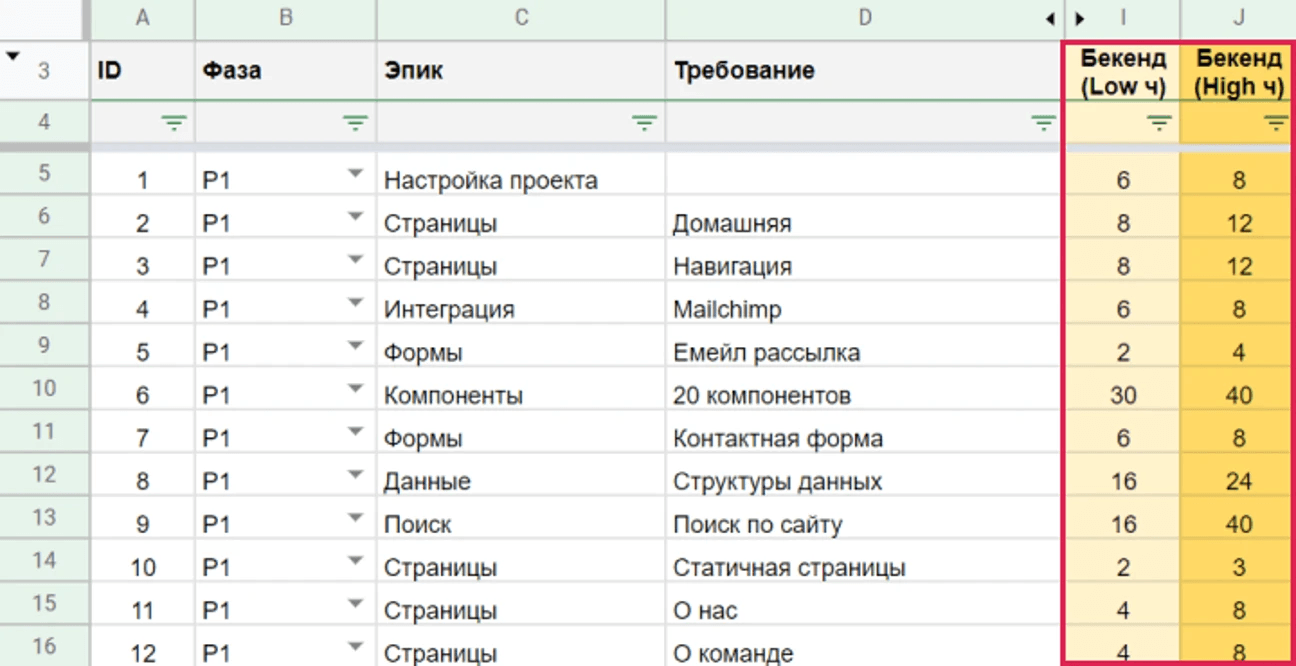Collapse the triangle toggle beside row 3
Viewport: 1296px width, 666px height.
[13, 57]
